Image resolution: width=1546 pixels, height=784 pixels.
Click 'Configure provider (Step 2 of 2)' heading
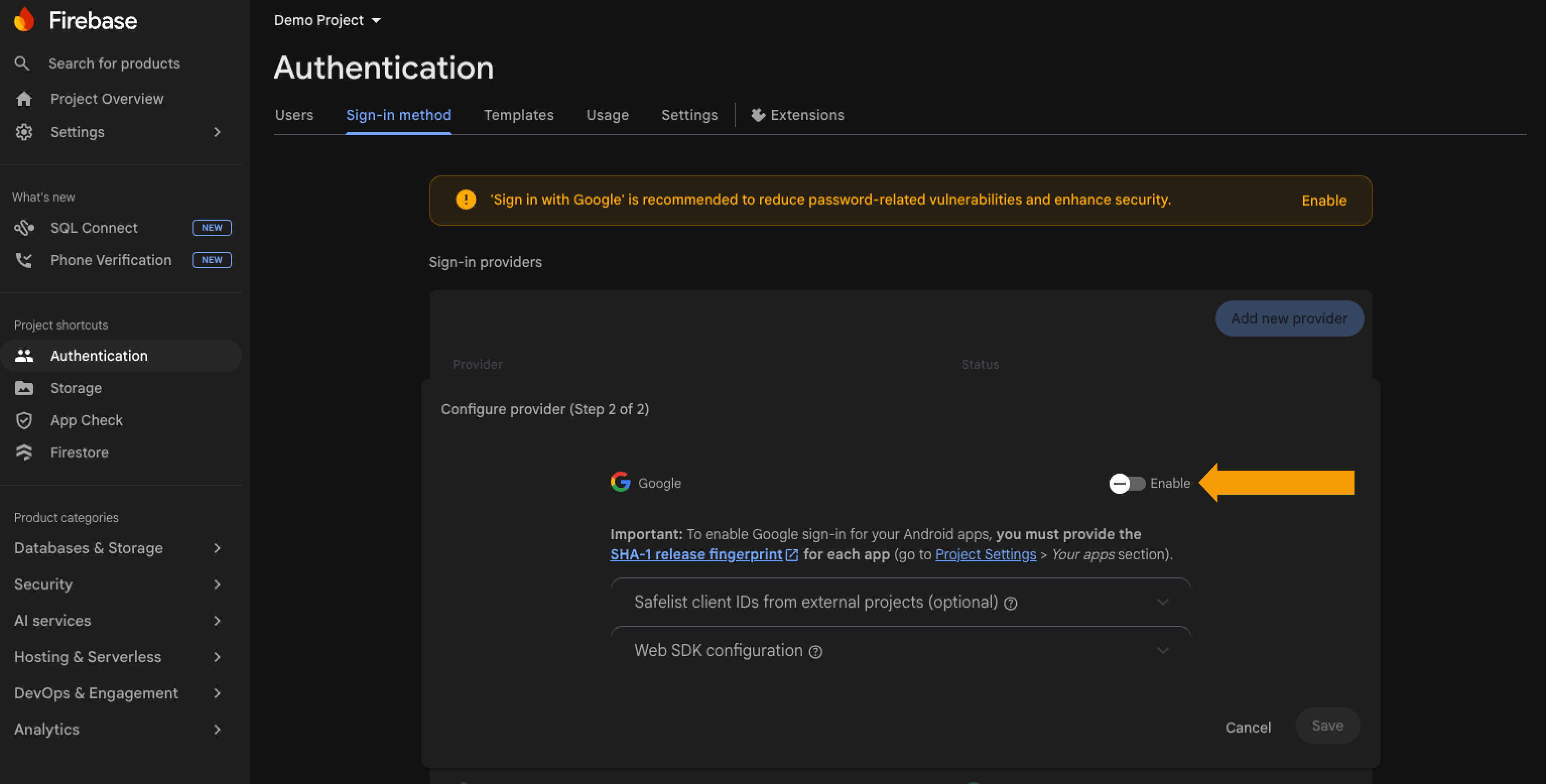point(545,409)
